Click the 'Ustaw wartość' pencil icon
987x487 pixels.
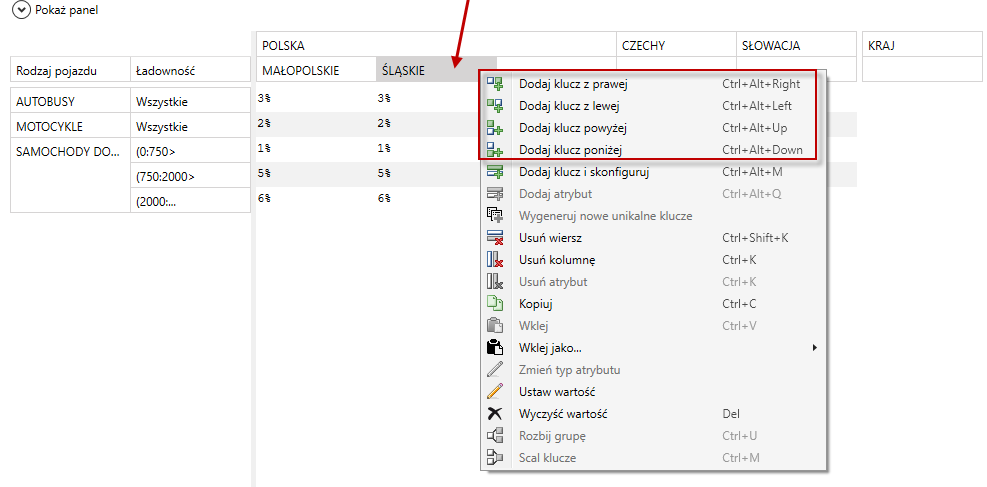(x=495, y=391)
